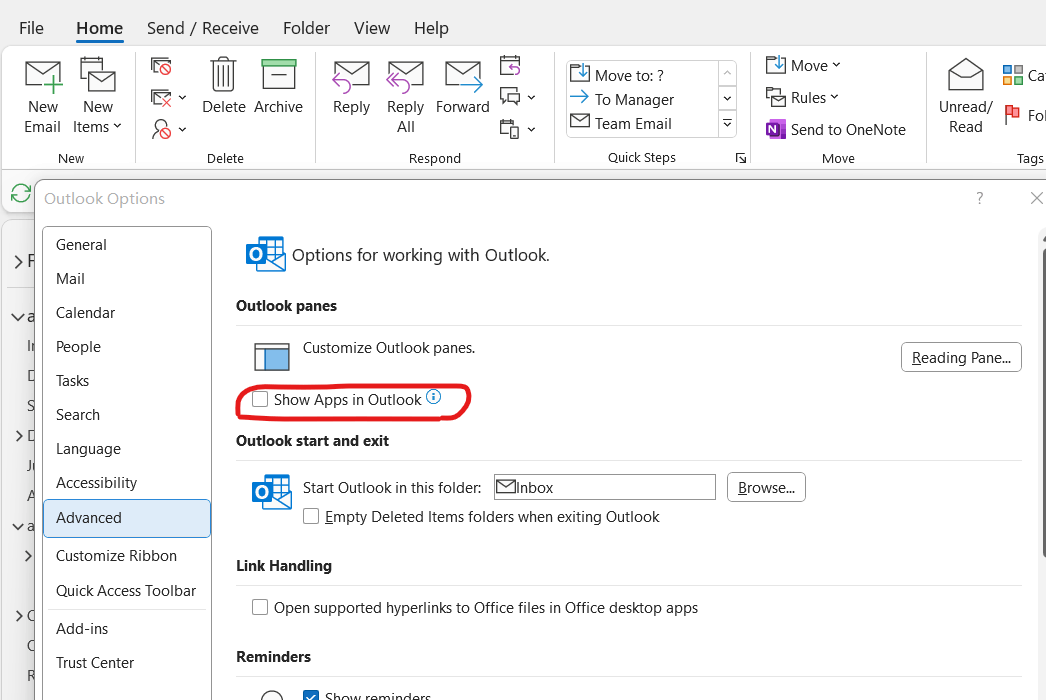1046x700 pixels.
Task: Click the Customize Outlook panes icon
Action: (x=272, y=356)
